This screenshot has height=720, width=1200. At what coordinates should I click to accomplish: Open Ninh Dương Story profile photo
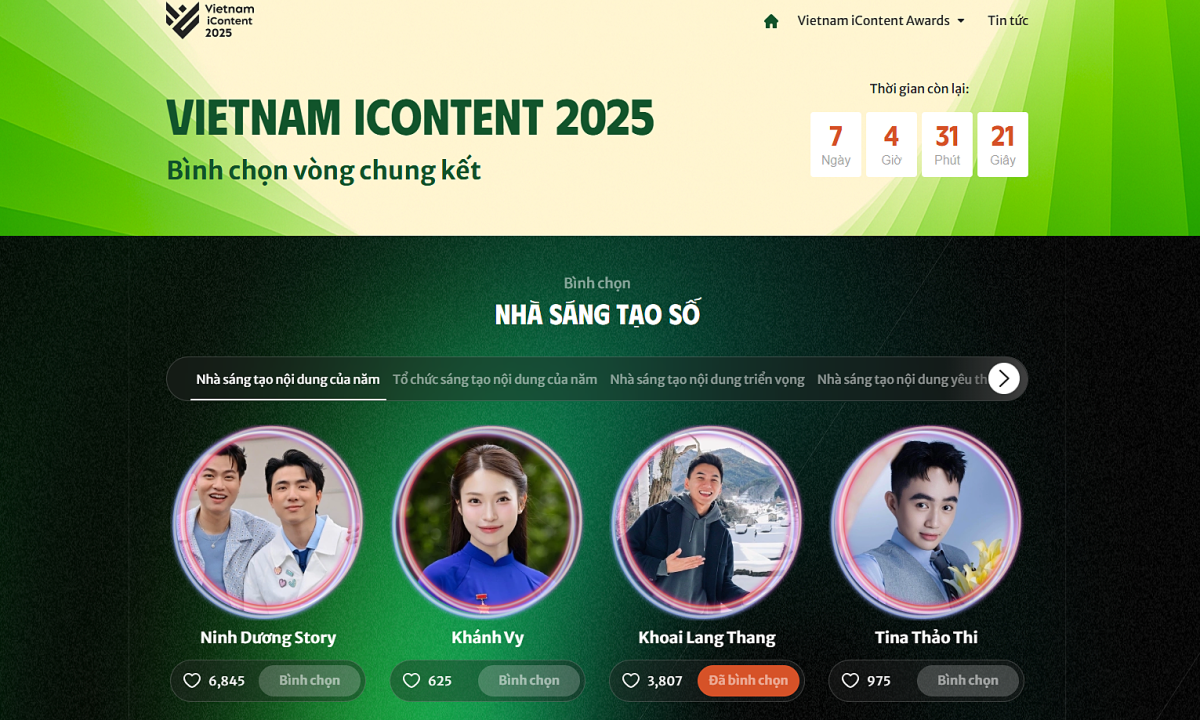point(268,521)
